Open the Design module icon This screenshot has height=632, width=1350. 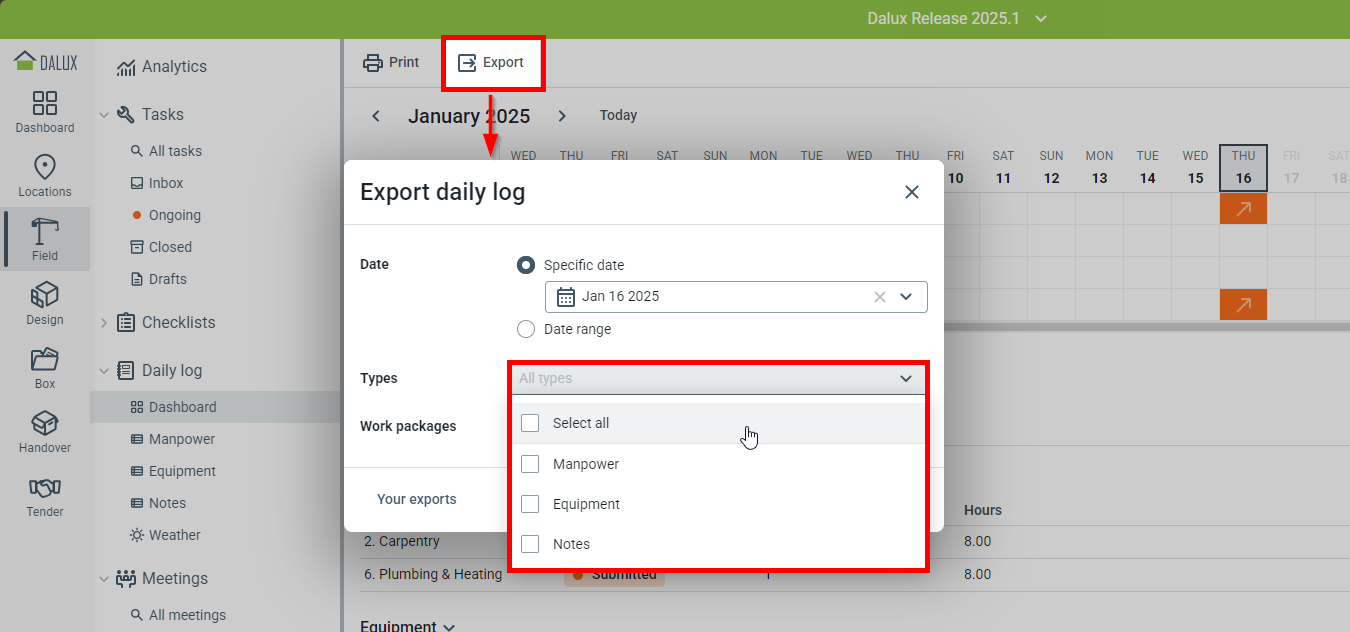[44, 304]
